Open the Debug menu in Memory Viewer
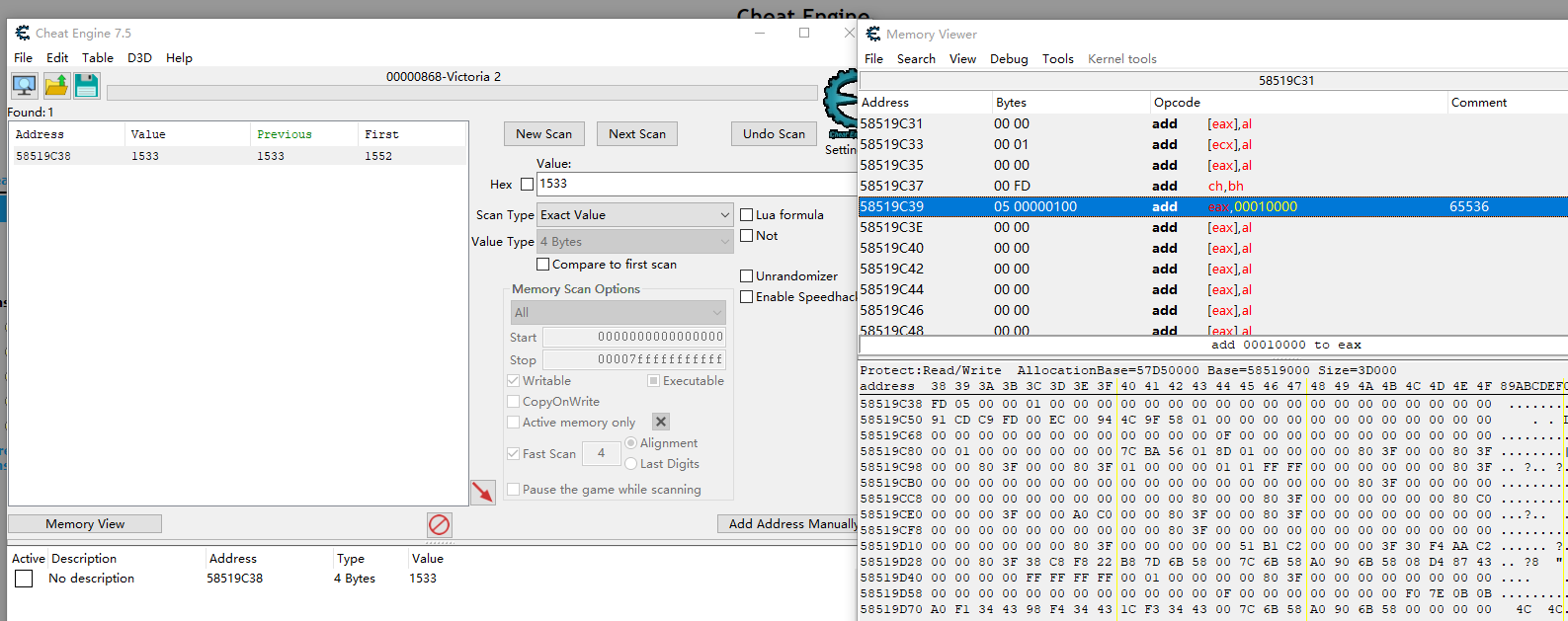 (x=1009, y=59)
